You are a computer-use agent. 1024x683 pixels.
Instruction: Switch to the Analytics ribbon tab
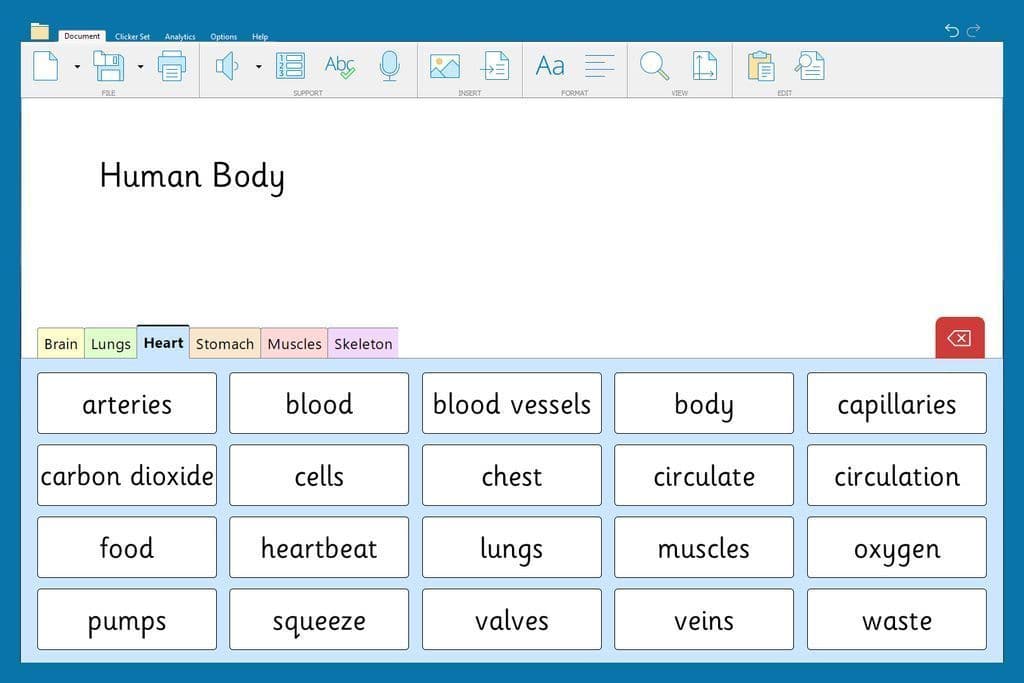pos(180,37)
